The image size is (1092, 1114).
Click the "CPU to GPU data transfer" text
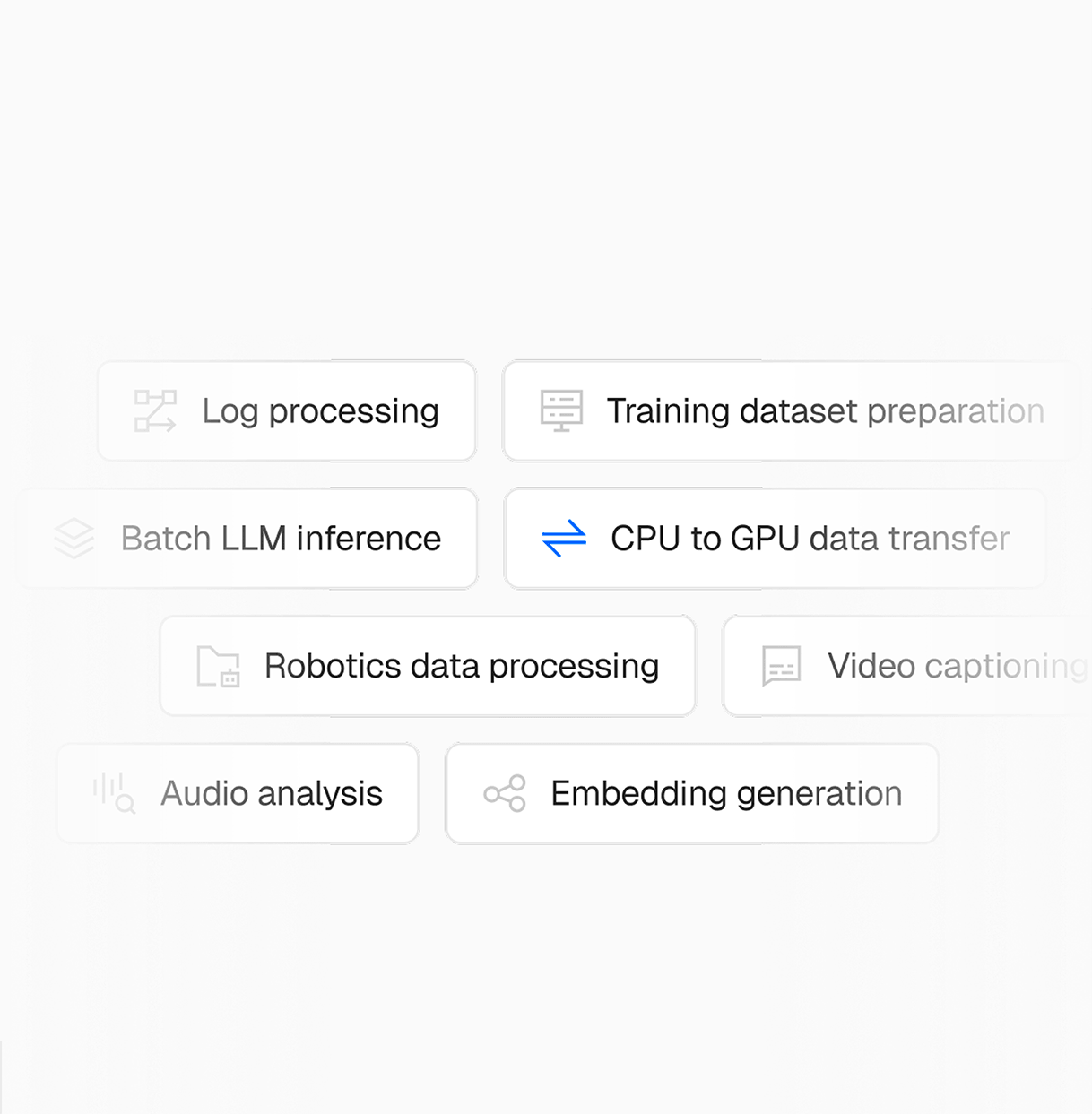point(810,539)
